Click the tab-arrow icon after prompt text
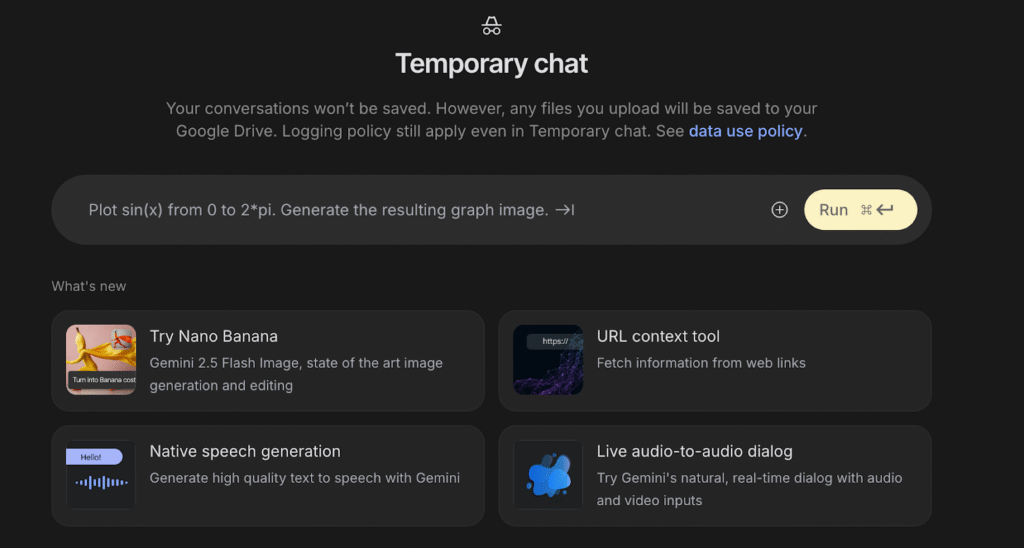Image resolution: width=1024 pixels, height=548 pixels. [x=565, y=210]
